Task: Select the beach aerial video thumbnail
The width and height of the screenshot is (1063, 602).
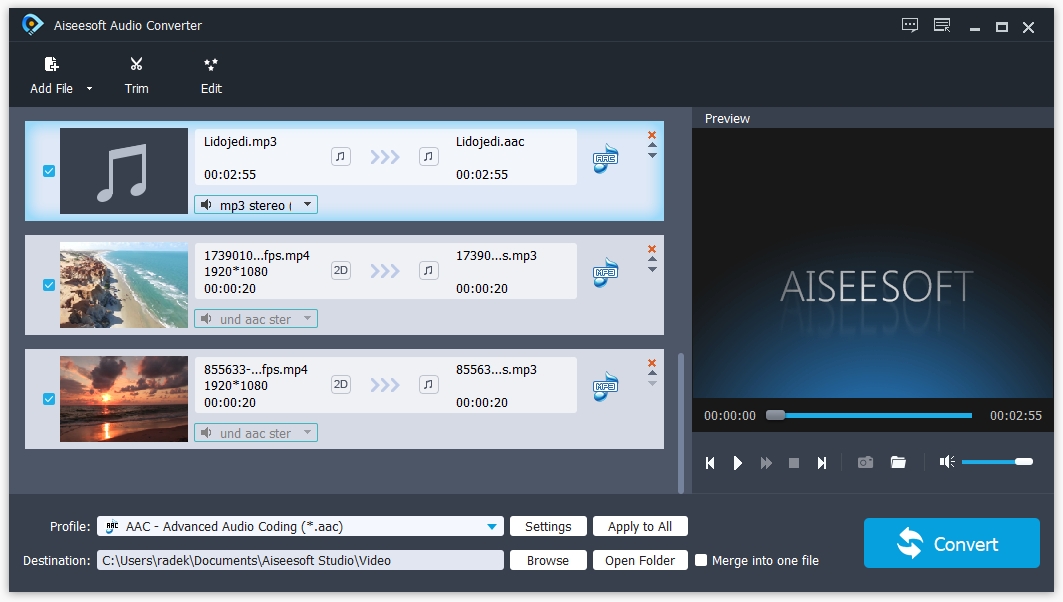Action: point(123,285)
